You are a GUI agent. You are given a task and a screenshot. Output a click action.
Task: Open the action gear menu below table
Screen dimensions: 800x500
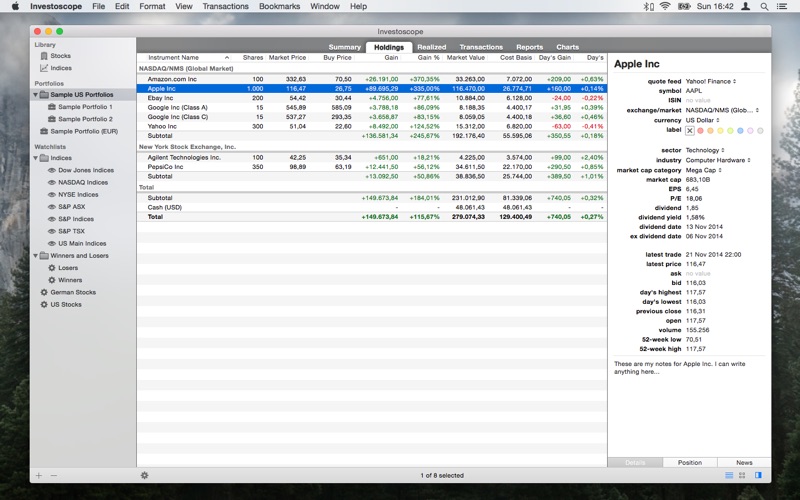144,475
